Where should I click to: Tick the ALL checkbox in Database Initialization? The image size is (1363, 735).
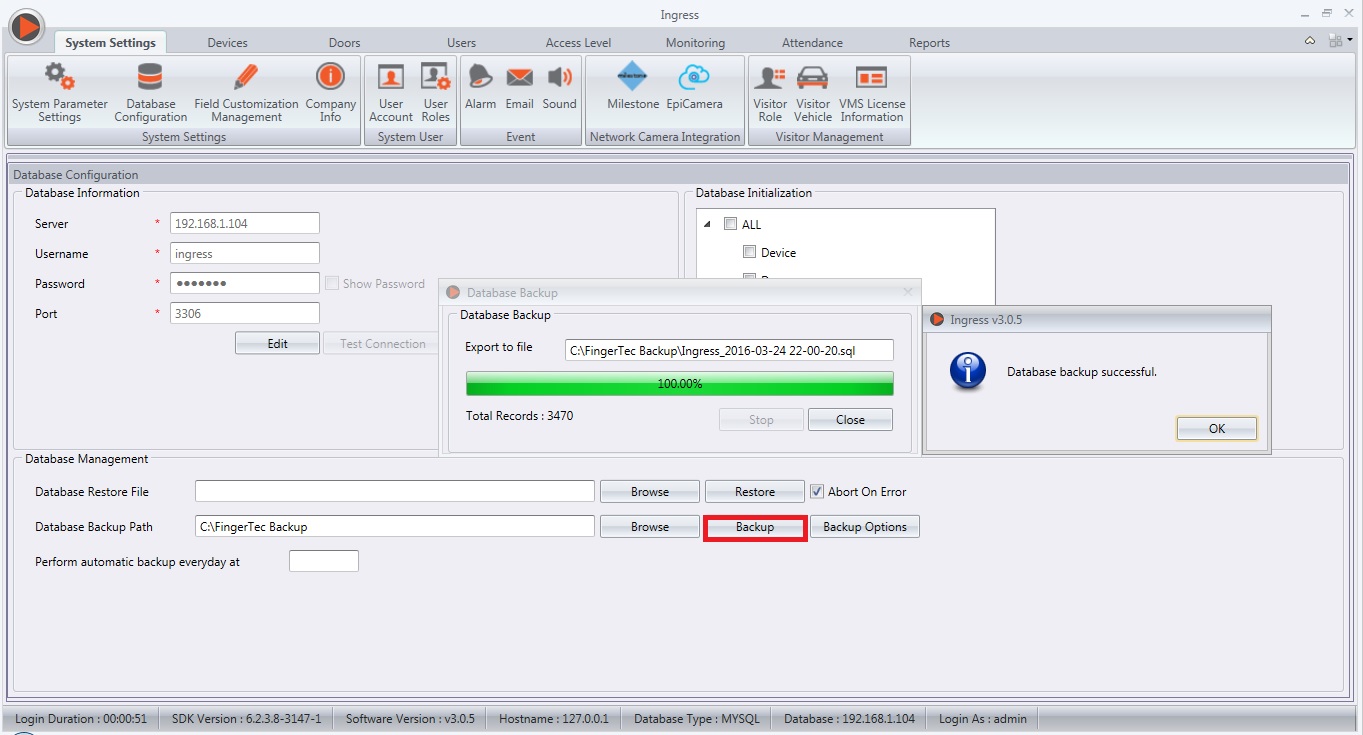[730, 224]
